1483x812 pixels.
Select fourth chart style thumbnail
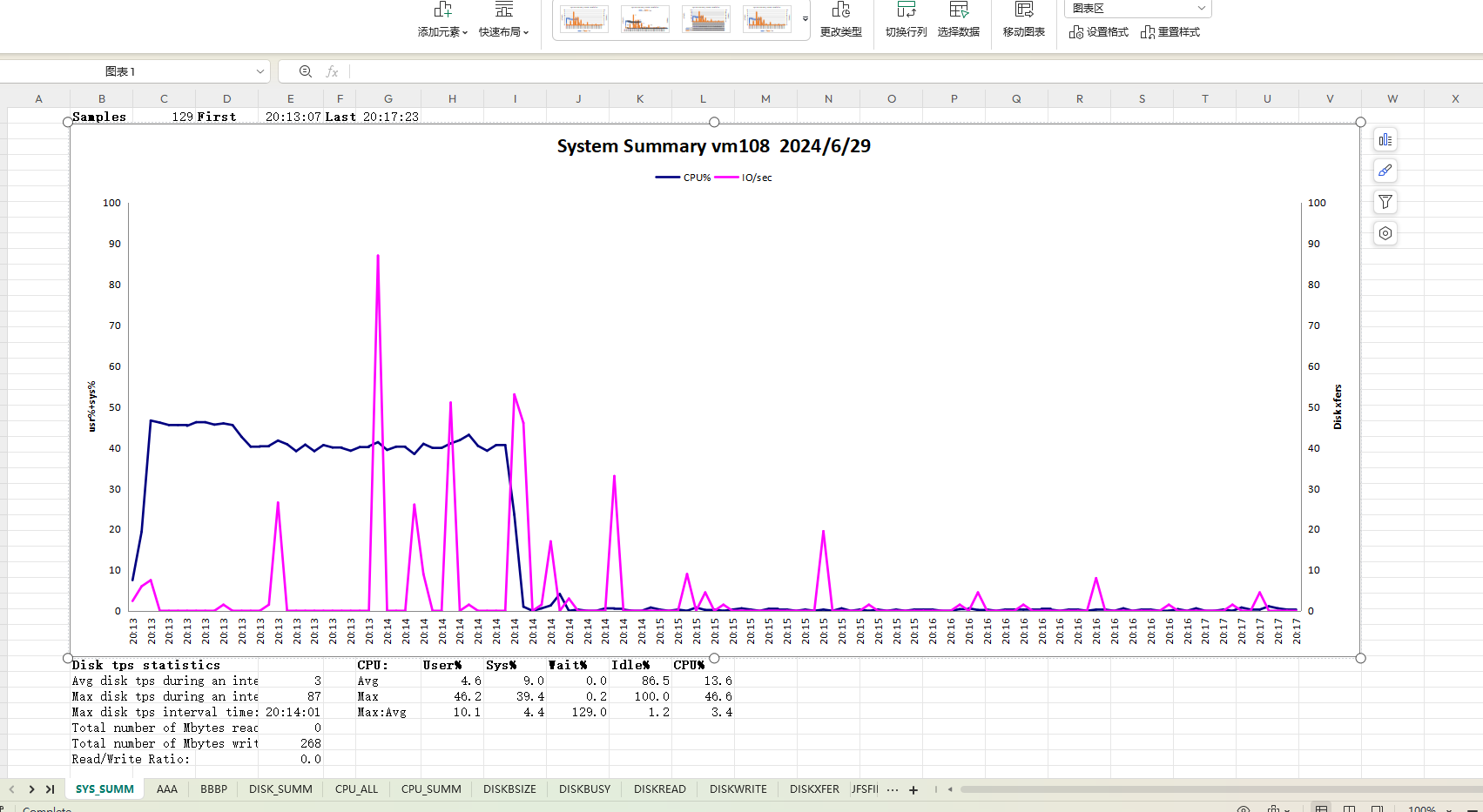[767, 18]
